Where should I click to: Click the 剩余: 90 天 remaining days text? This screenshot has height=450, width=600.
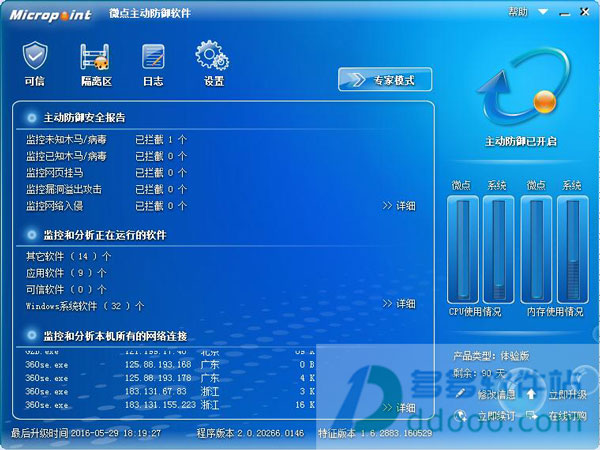point(479,373)
